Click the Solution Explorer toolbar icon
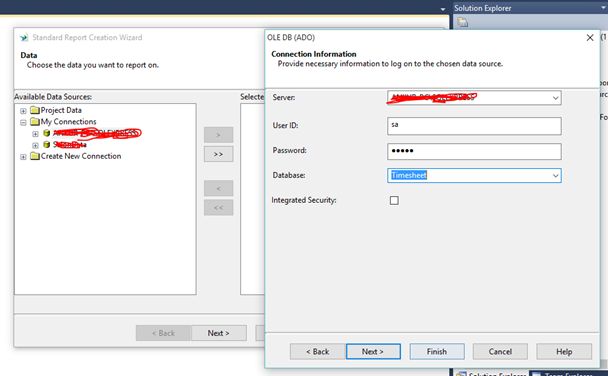The width and height of the screenshot is (608, 376). click(x=462, y=22)
